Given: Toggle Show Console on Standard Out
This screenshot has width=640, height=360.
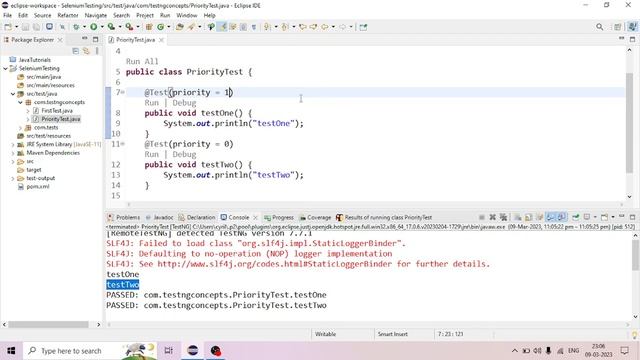Looking at the screenshot, I should 551,217.
